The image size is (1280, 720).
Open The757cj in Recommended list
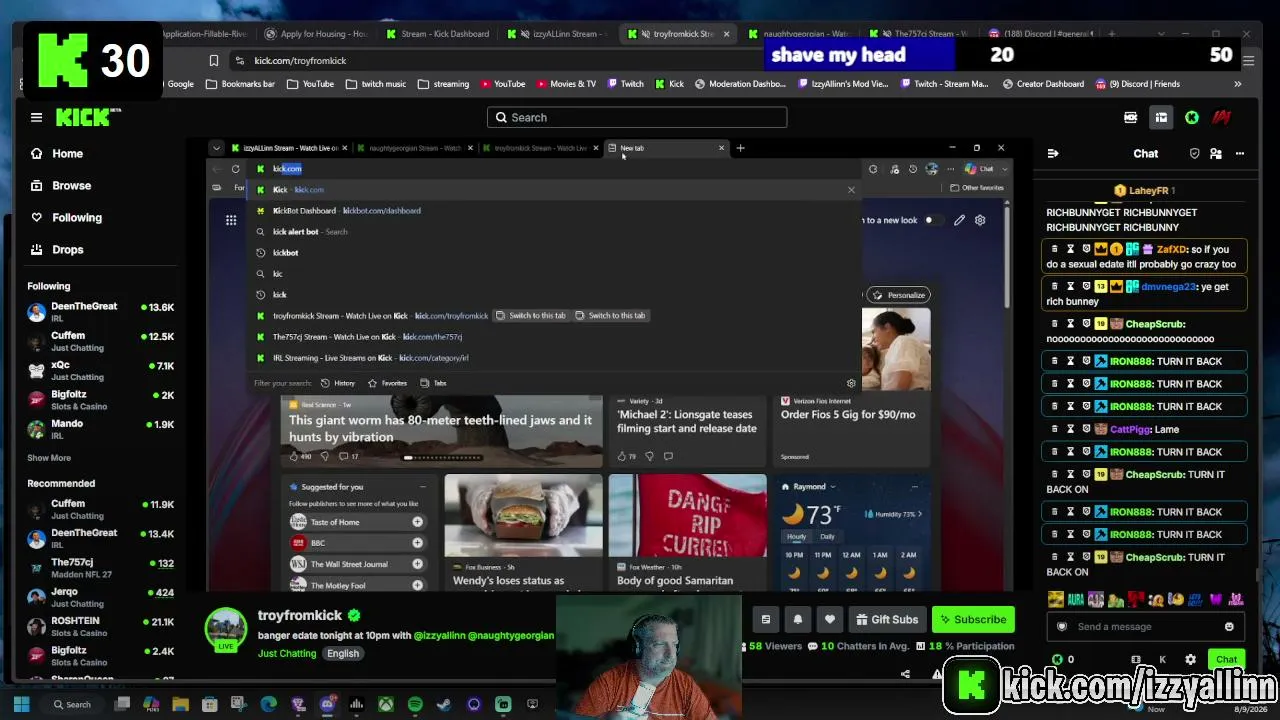pos(100,568)
